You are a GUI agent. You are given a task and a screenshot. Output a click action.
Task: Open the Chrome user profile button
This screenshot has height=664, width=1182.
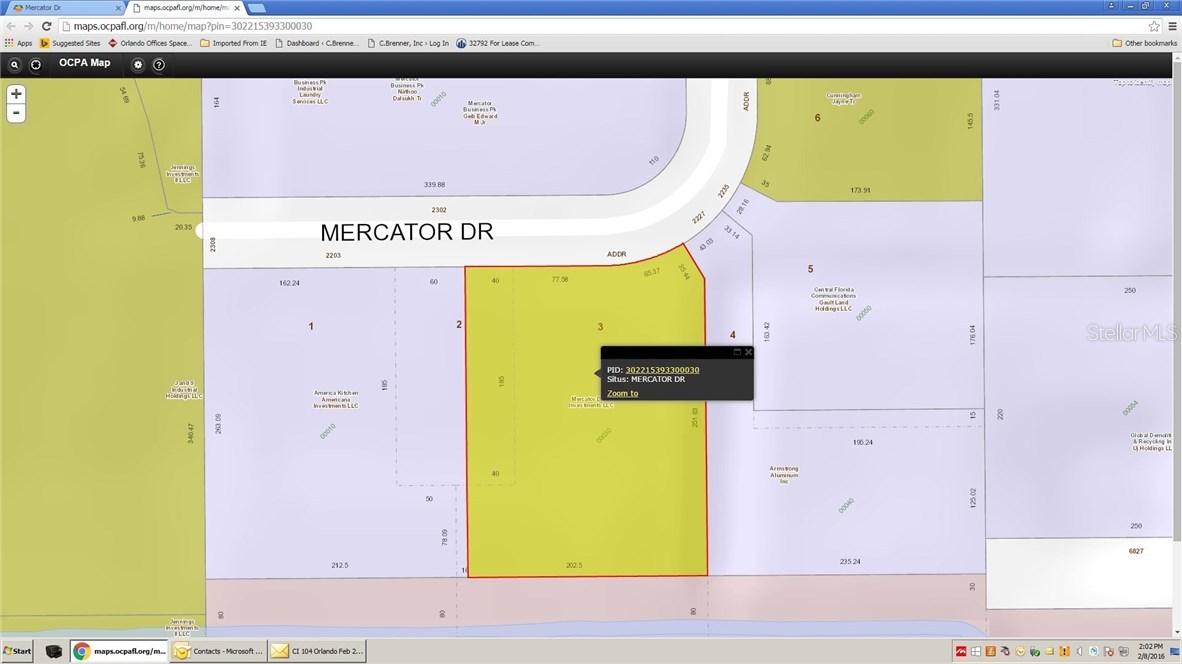click(x=1111, y=5)
